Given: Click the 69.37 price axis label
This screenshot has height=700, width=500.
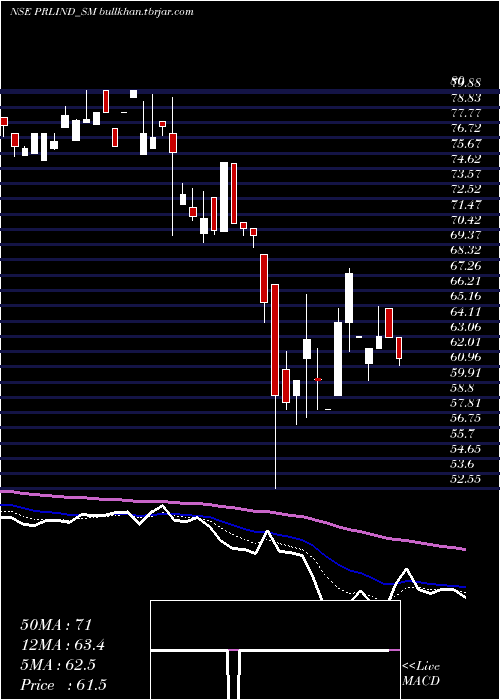Looking at the screenshot, I should coord(465,235).
